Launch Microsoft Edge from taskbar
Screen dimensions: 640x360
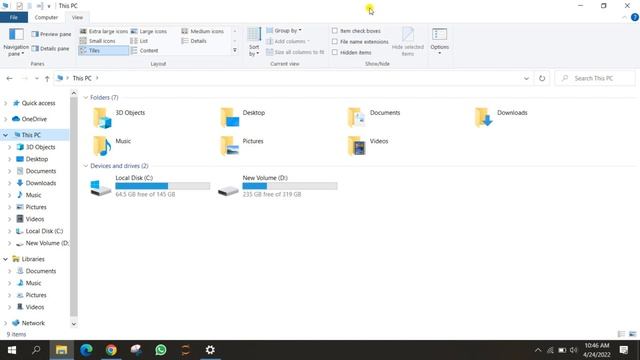click(86, 350)
